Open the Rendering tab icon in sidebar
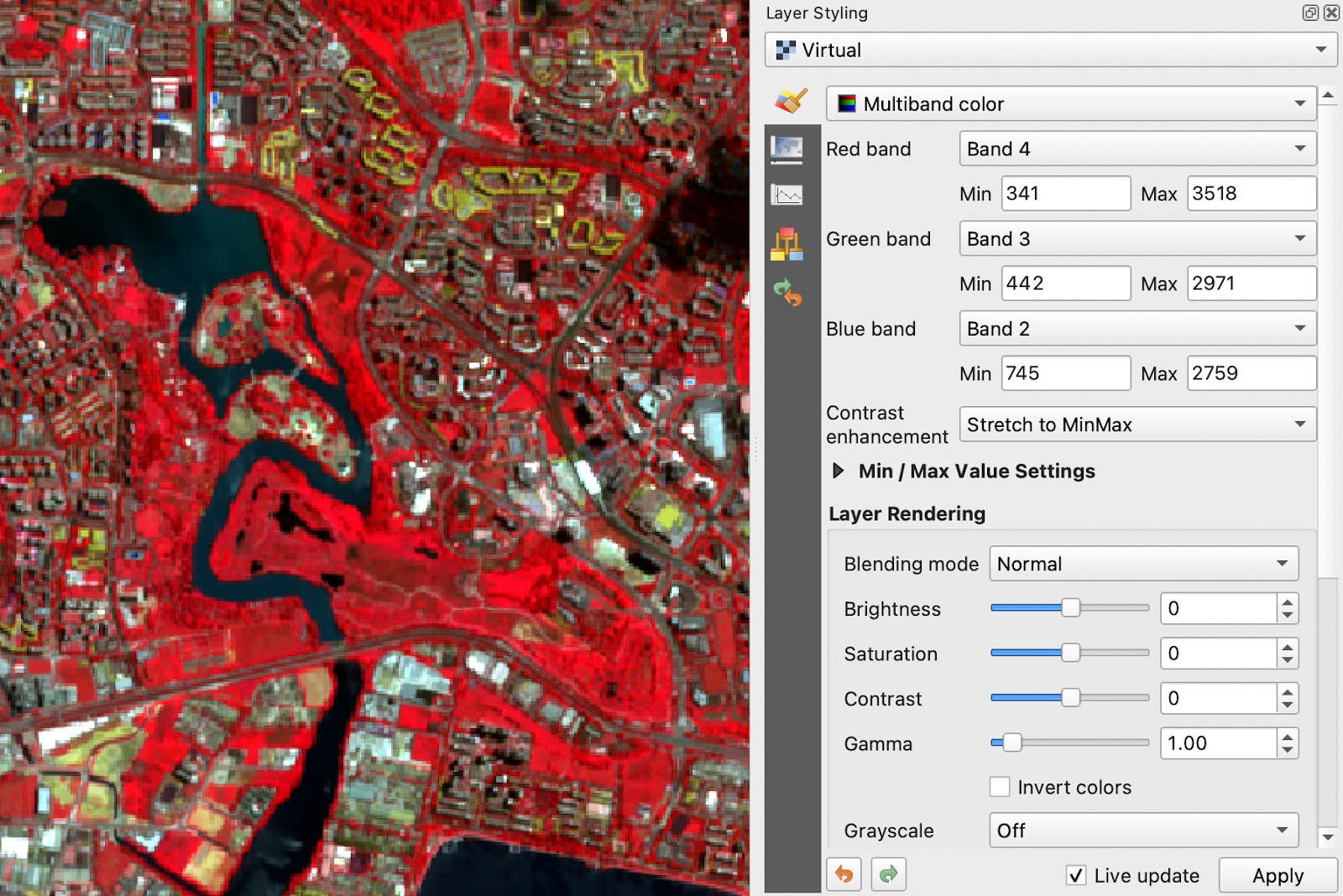Image resolution: width=1343 pixels, height=896 pixels. (x=786, y=245)
